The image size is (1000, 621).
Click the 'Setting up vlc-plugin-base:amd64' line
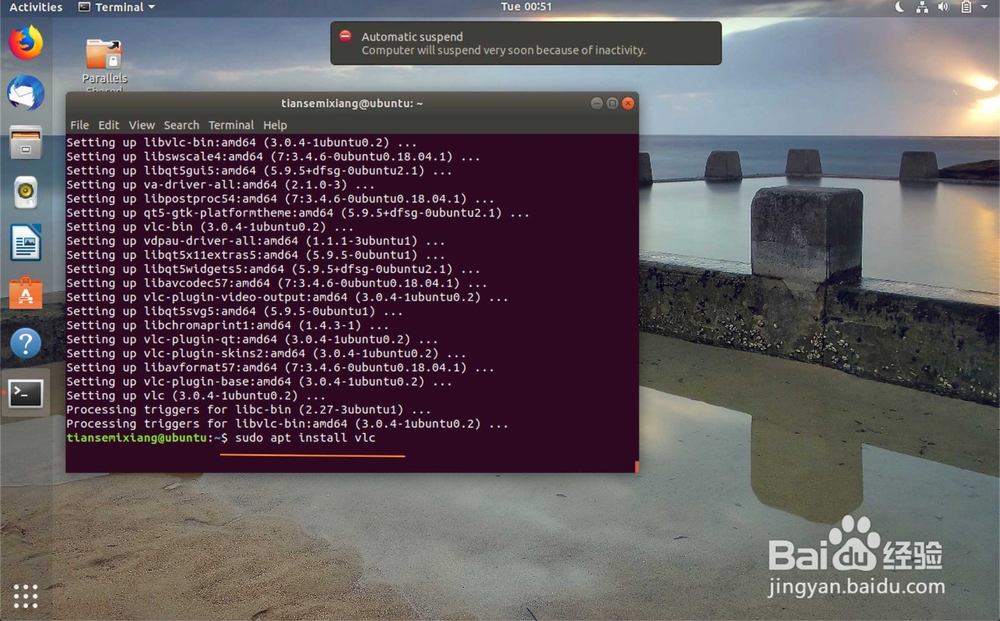coord(259,382)
